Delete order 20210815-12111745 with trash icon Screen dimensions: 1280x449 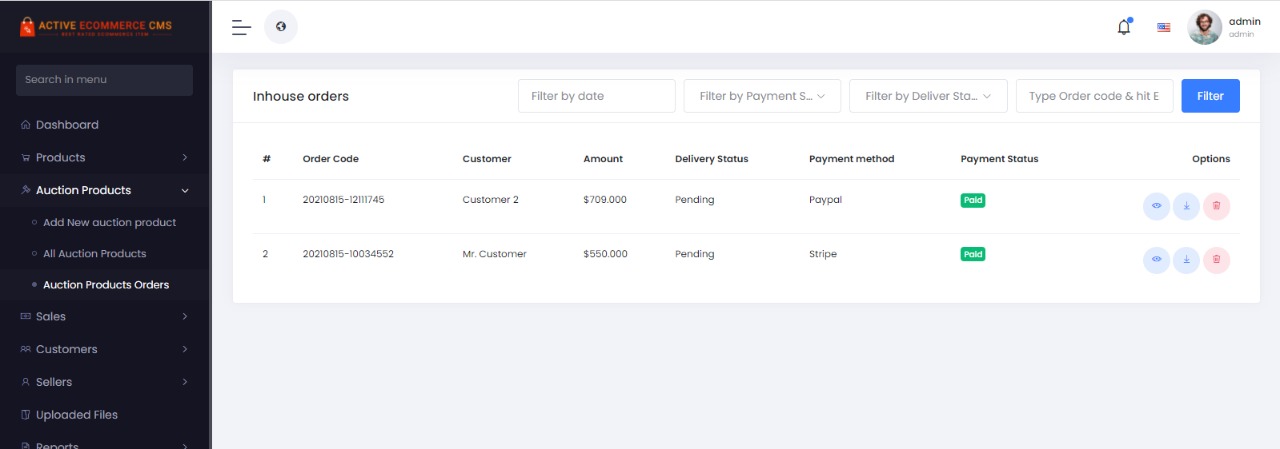coord(1216,206)
